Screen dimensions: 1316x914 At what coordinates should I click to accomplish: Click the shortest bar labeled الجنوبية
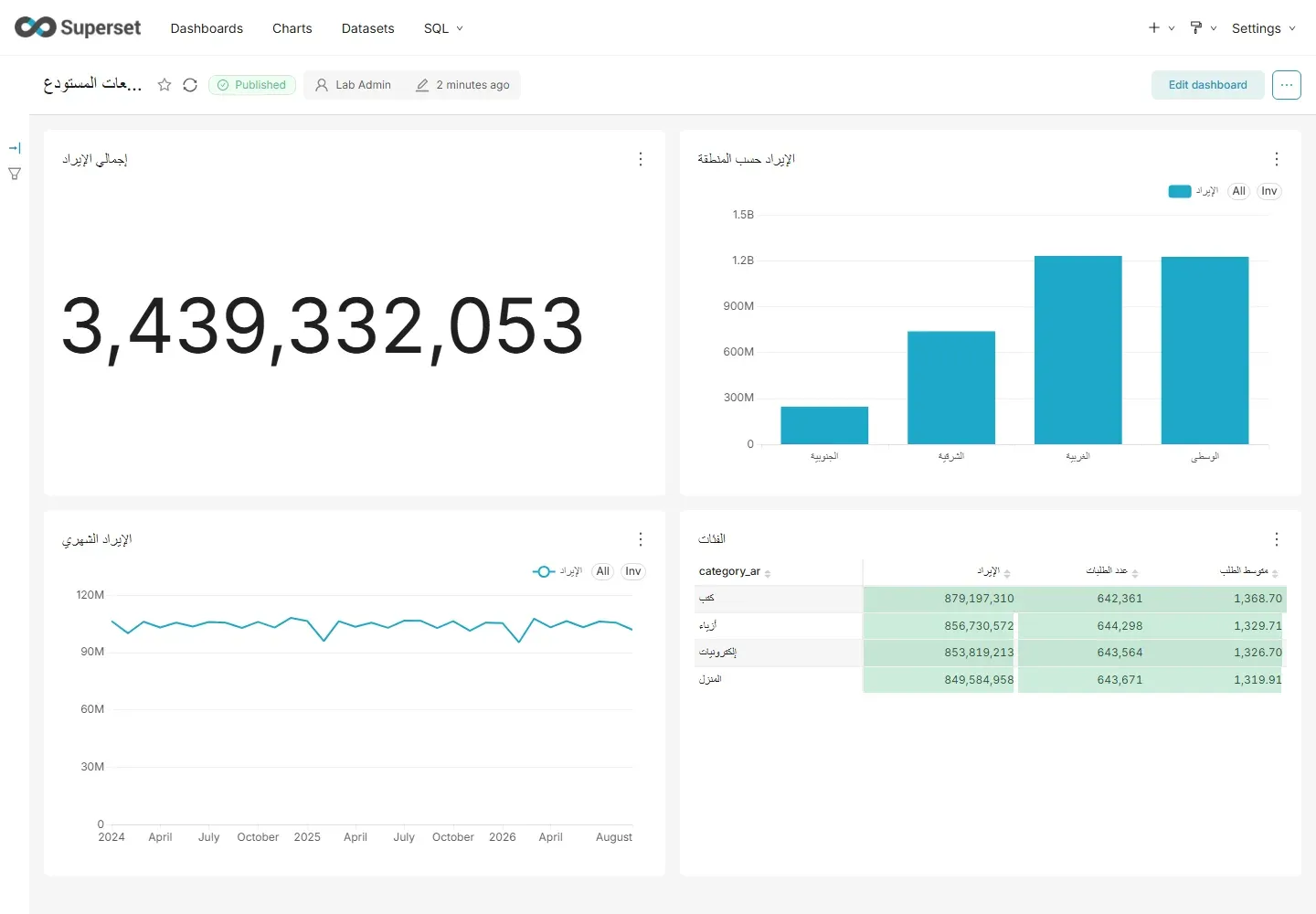click(x=824, y=425)
